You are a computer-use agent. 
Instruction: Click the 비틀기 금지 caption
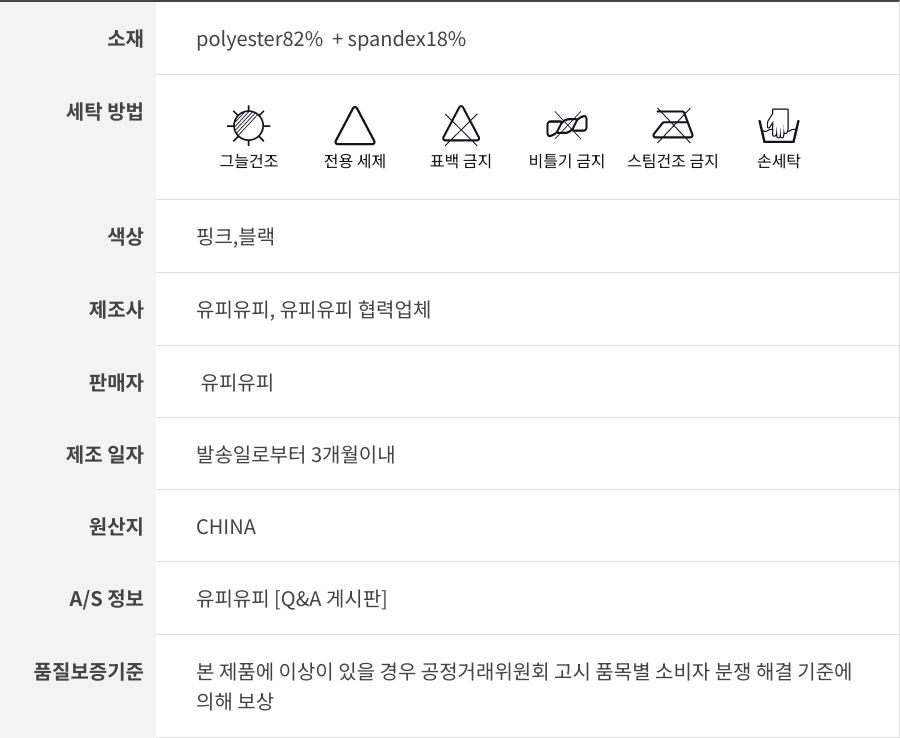(x=566, y=161)
